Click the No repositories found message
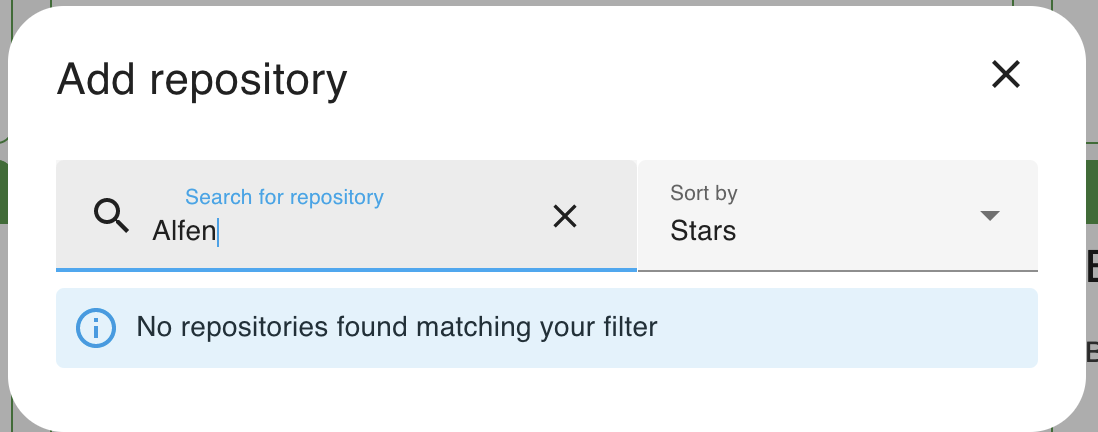This screenshot has height=432, width=1098. pos(396,327)
